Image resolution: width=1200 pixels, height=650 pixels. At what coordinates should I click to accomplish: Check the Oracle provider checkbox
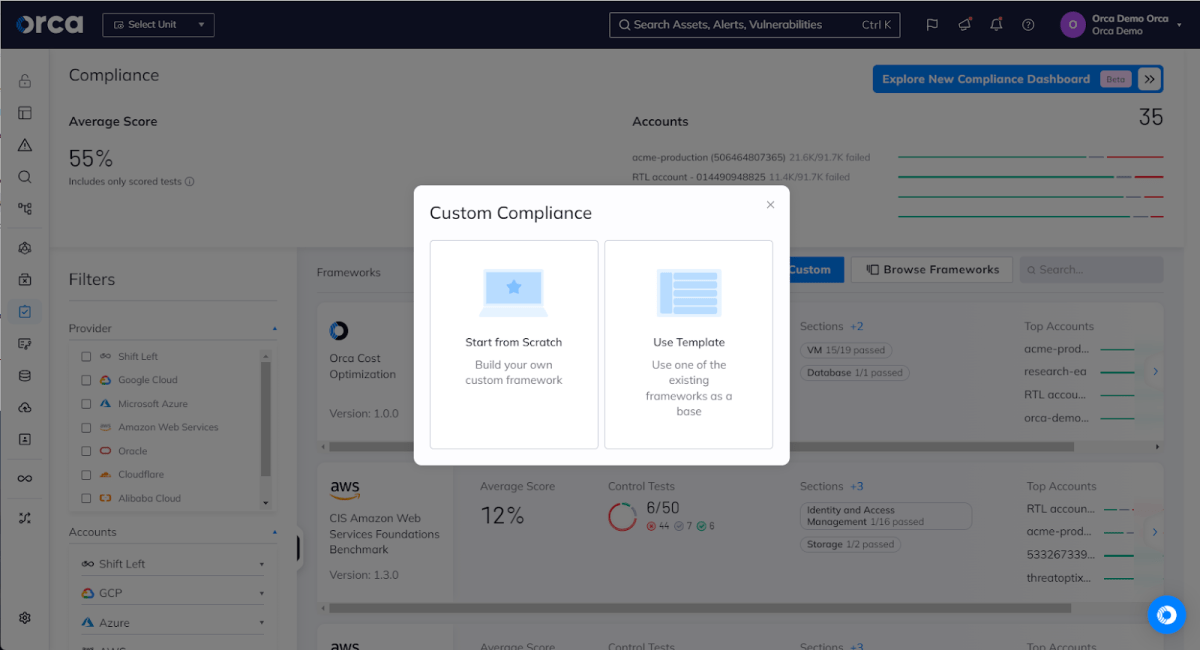pyautogui.click(x=86, y=451)
